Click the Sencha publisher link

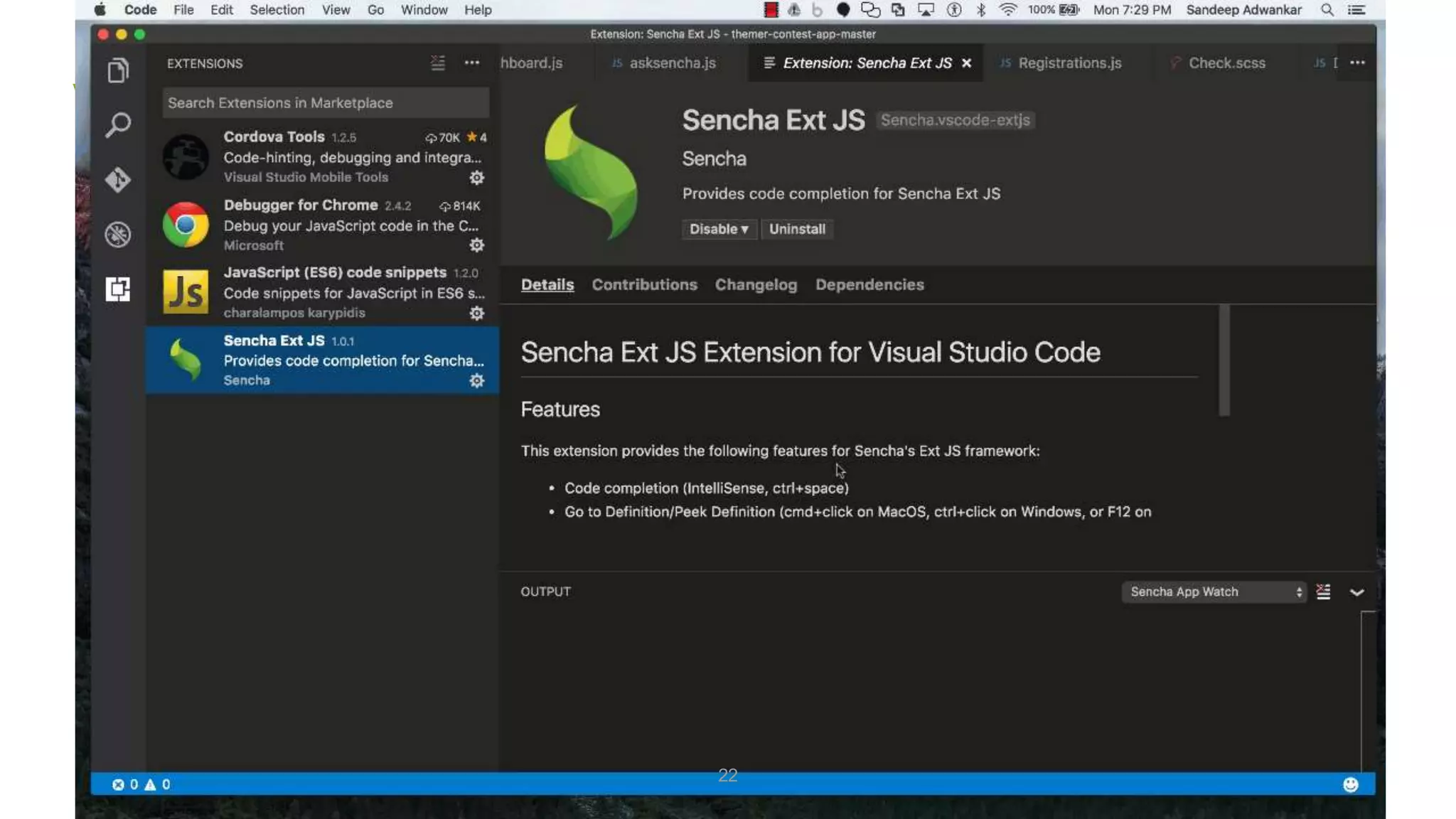714,159
